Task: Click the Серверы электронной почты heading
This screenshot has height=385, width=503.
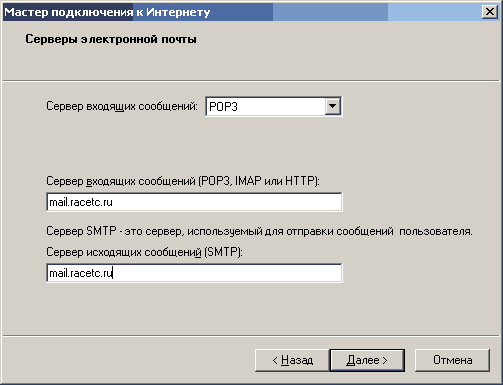Action: 111,39
